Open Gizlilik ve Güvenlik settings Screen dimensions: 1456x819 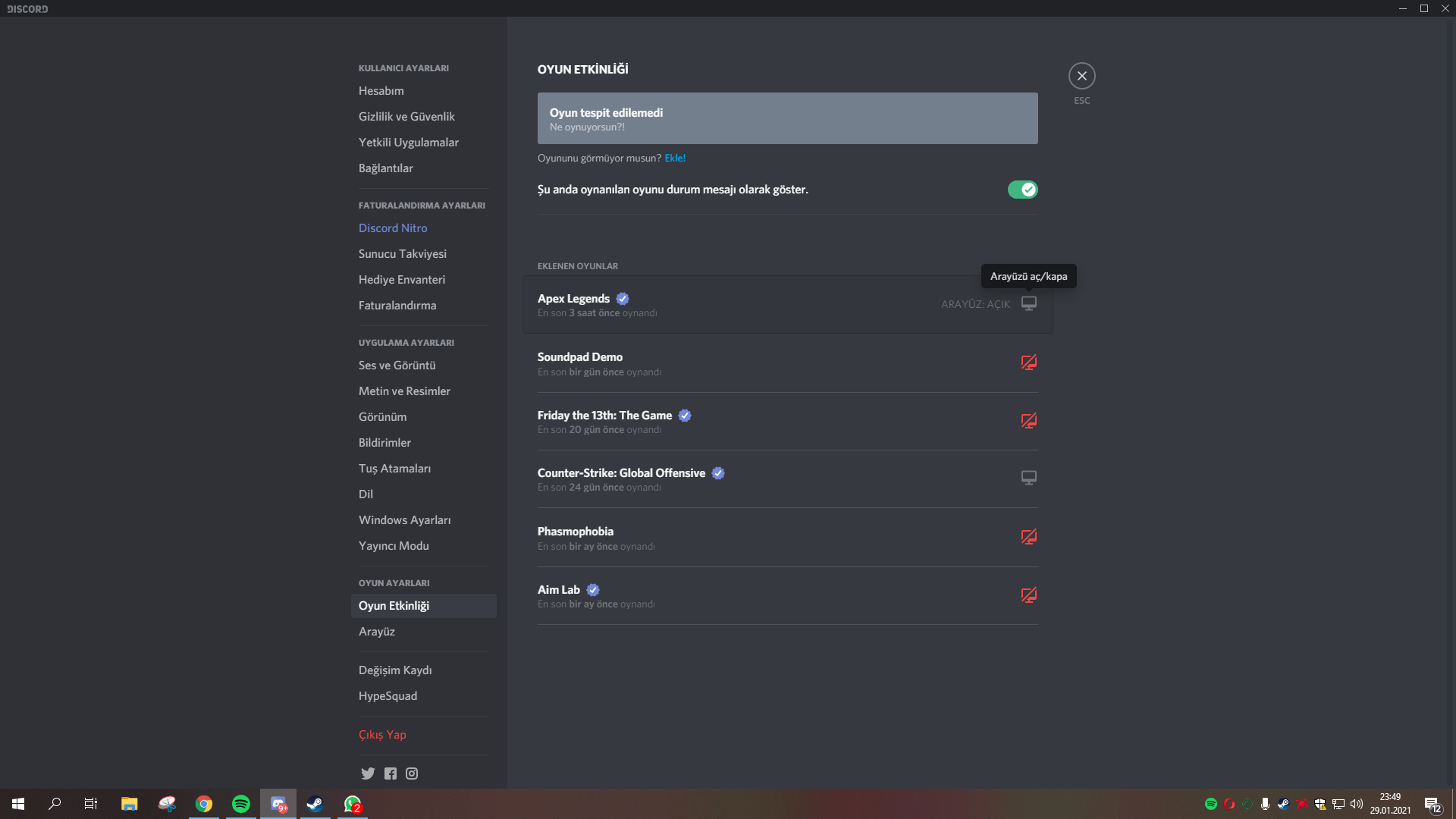pos(423,117)
